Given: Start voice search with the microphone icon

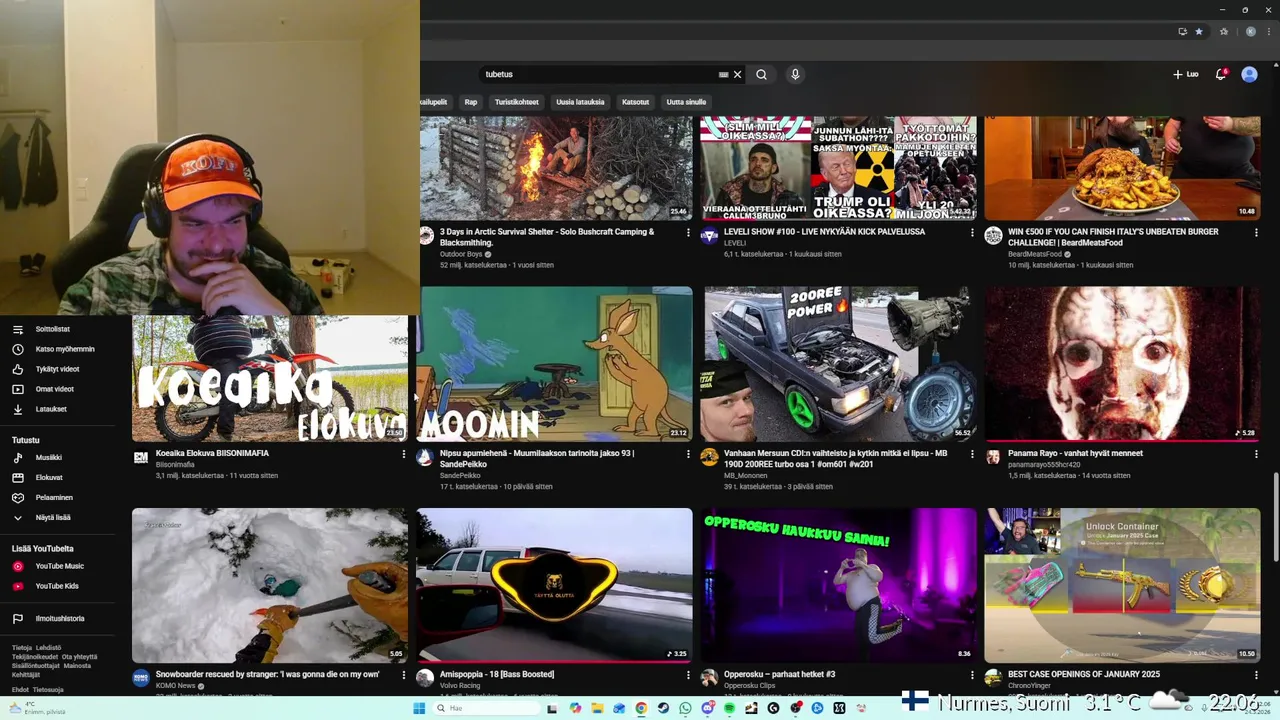Looking at the screenshot, I should (795, 74).
